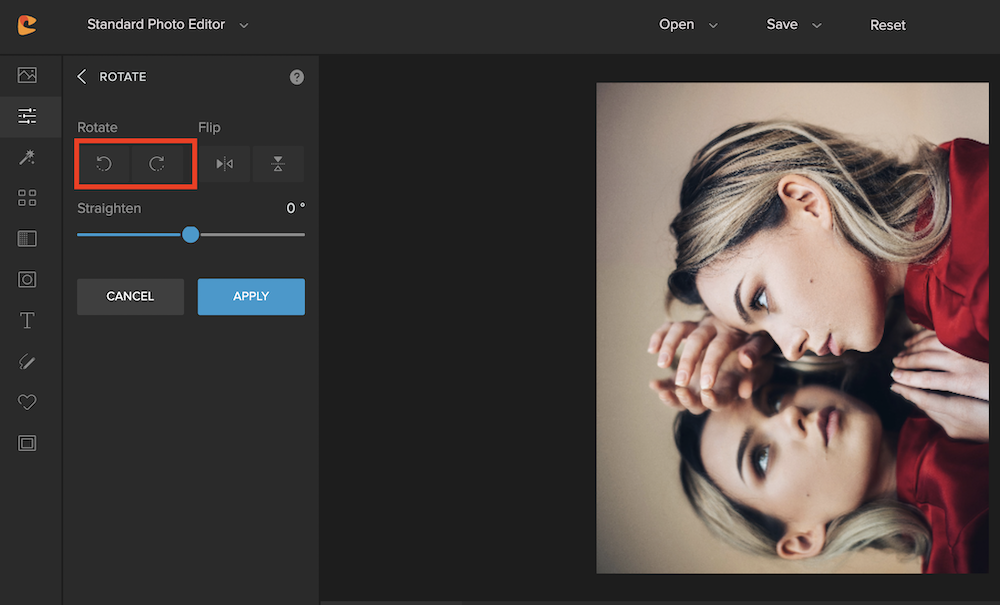Open the help question mark icon
Image resolution: width=1000 pixels, height=605 pixels.
pyautogui.click(x=297, y=77)
